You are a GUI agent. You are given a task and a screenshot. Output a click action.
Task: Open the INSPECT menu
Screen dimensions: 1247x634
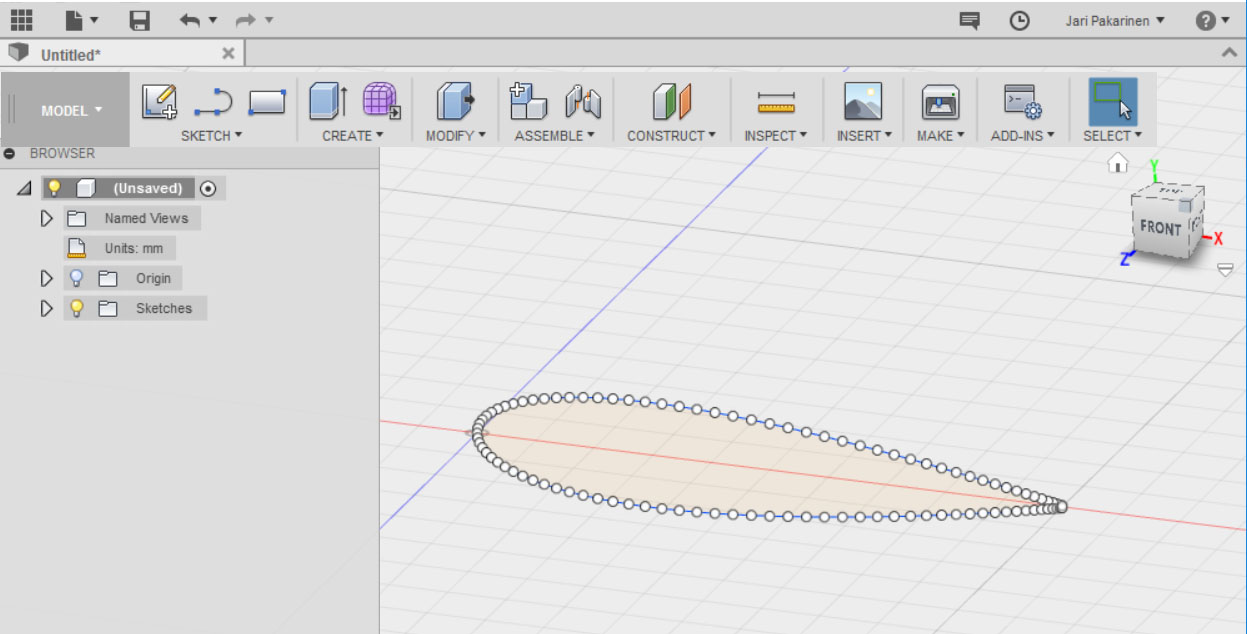[x=775, y=135]
